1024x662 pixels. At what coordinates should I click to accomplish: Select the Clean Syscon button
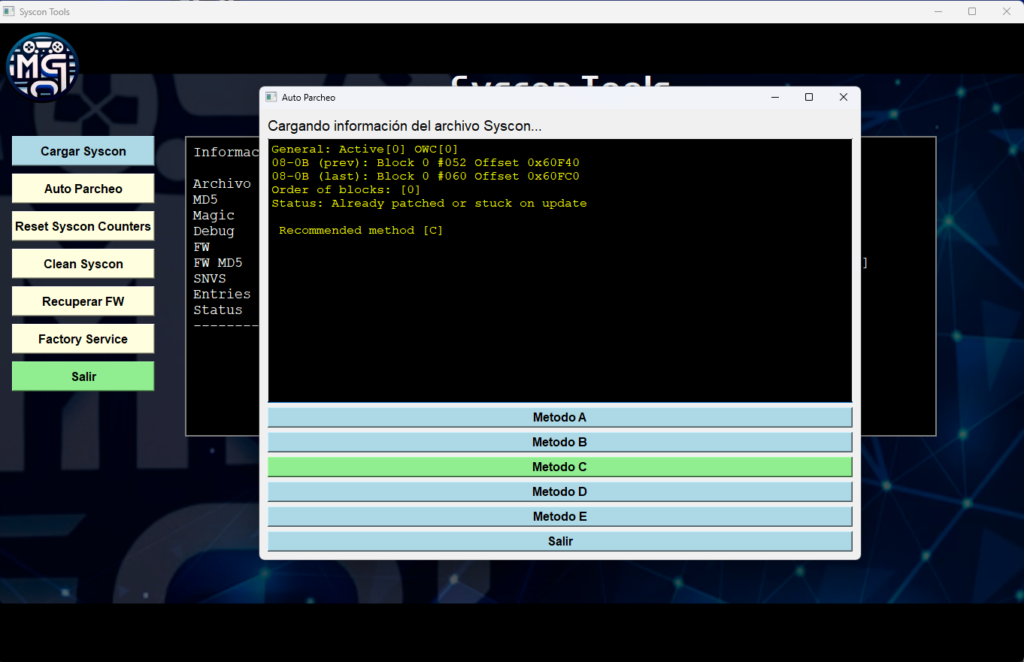[x=83, y=264]
